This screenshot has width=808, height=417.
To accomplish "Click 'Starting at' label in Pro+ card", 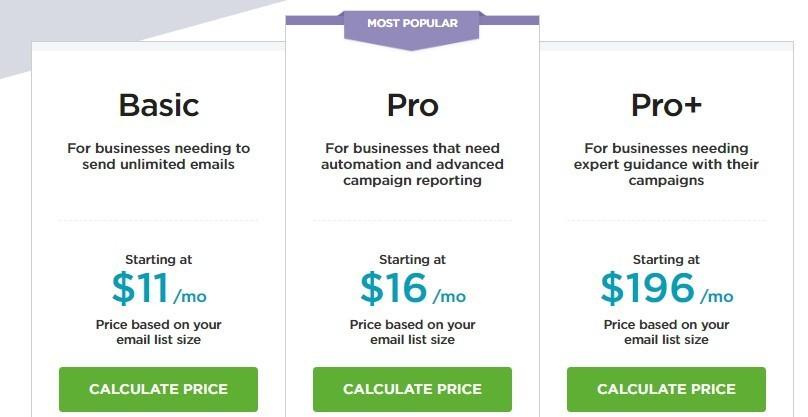I will point(666,259).
